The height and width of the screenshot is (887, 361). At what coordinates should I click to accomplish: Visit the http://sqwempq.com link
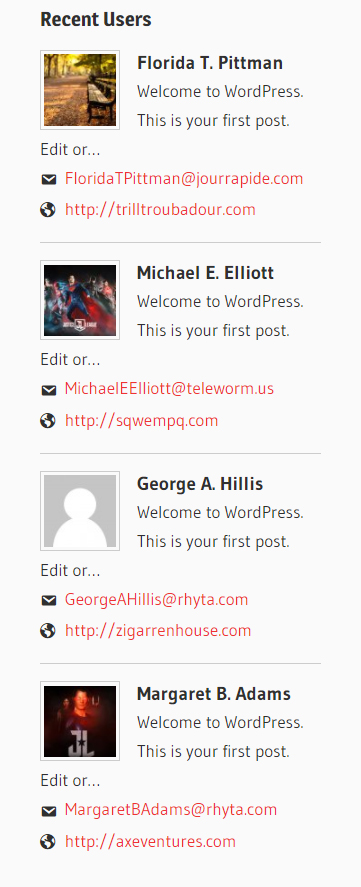click(141, 421)
